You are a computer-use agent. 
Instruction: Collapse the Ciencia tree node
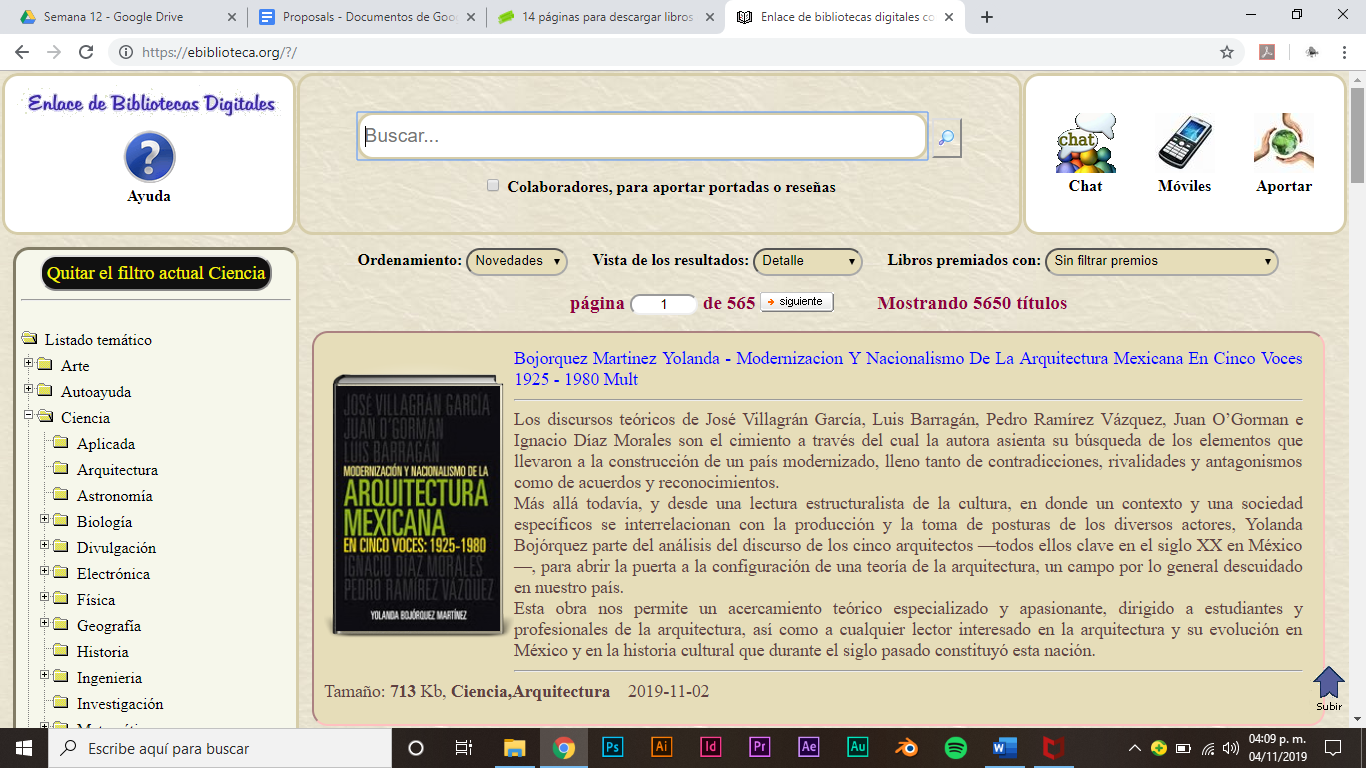click(29, 414)
